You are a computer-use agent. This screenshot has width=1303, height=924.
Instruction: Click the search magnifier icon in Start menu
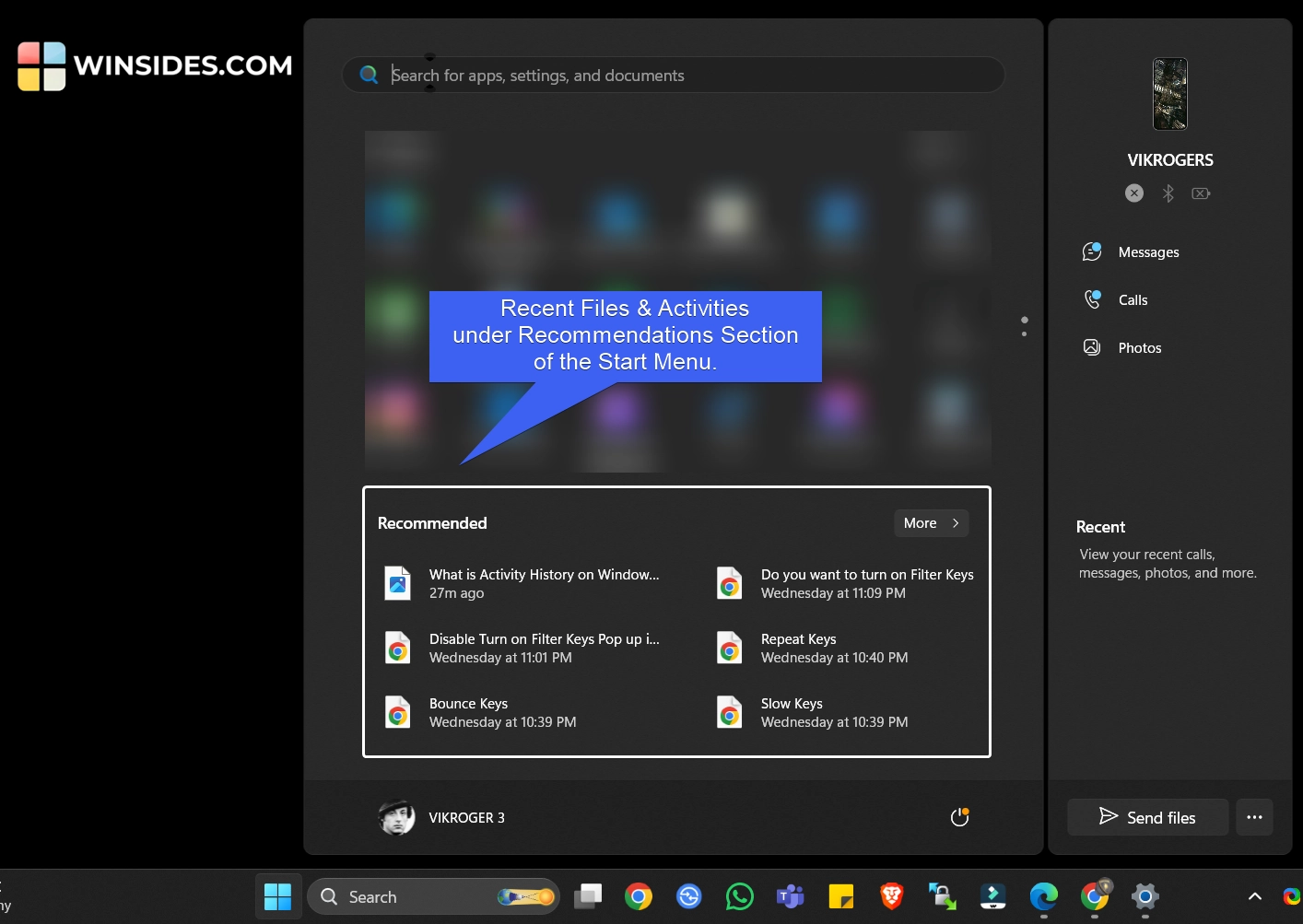(x=369, y=75)
